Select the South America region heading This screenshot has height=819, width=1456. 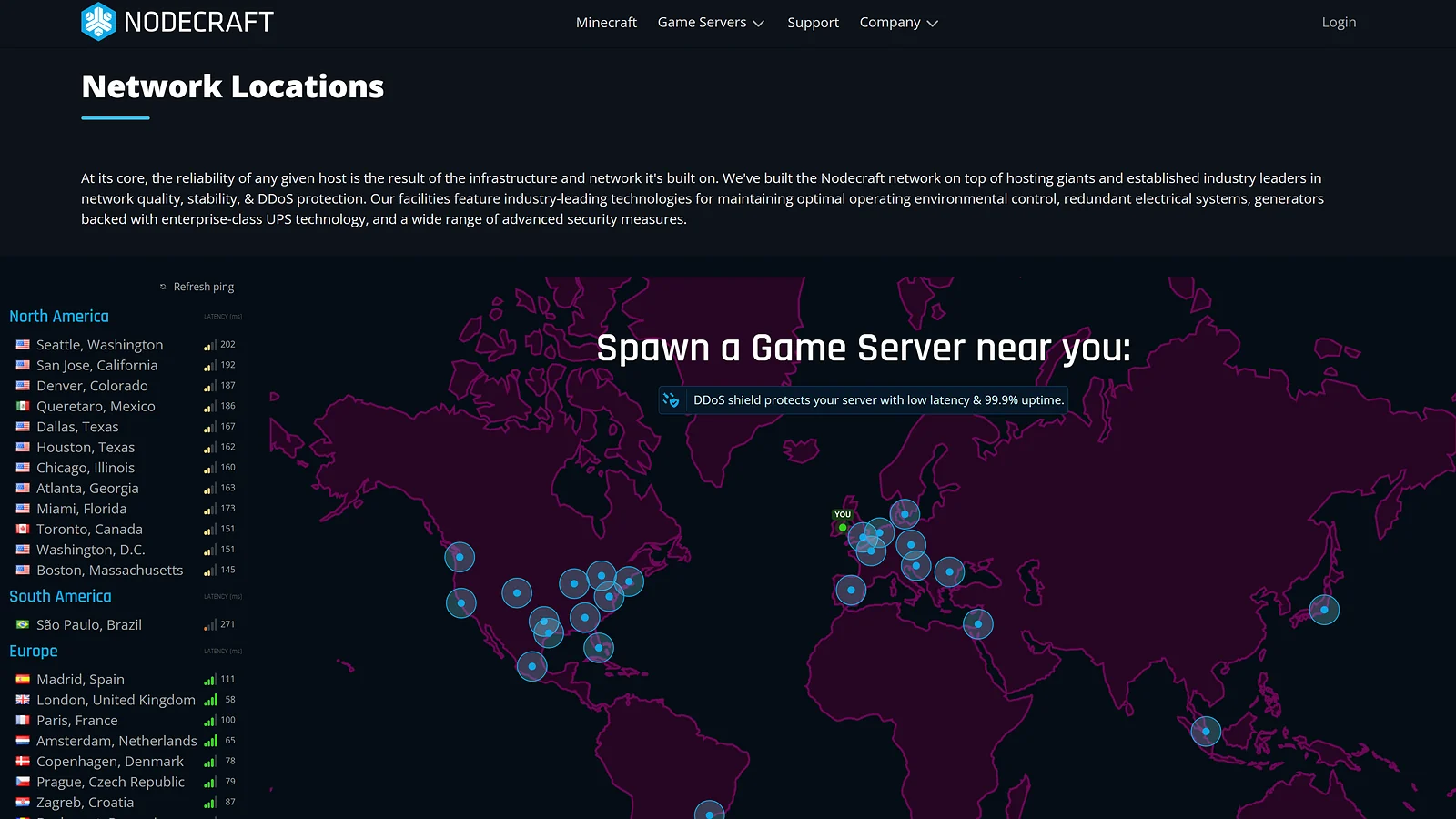pos(60,597)
